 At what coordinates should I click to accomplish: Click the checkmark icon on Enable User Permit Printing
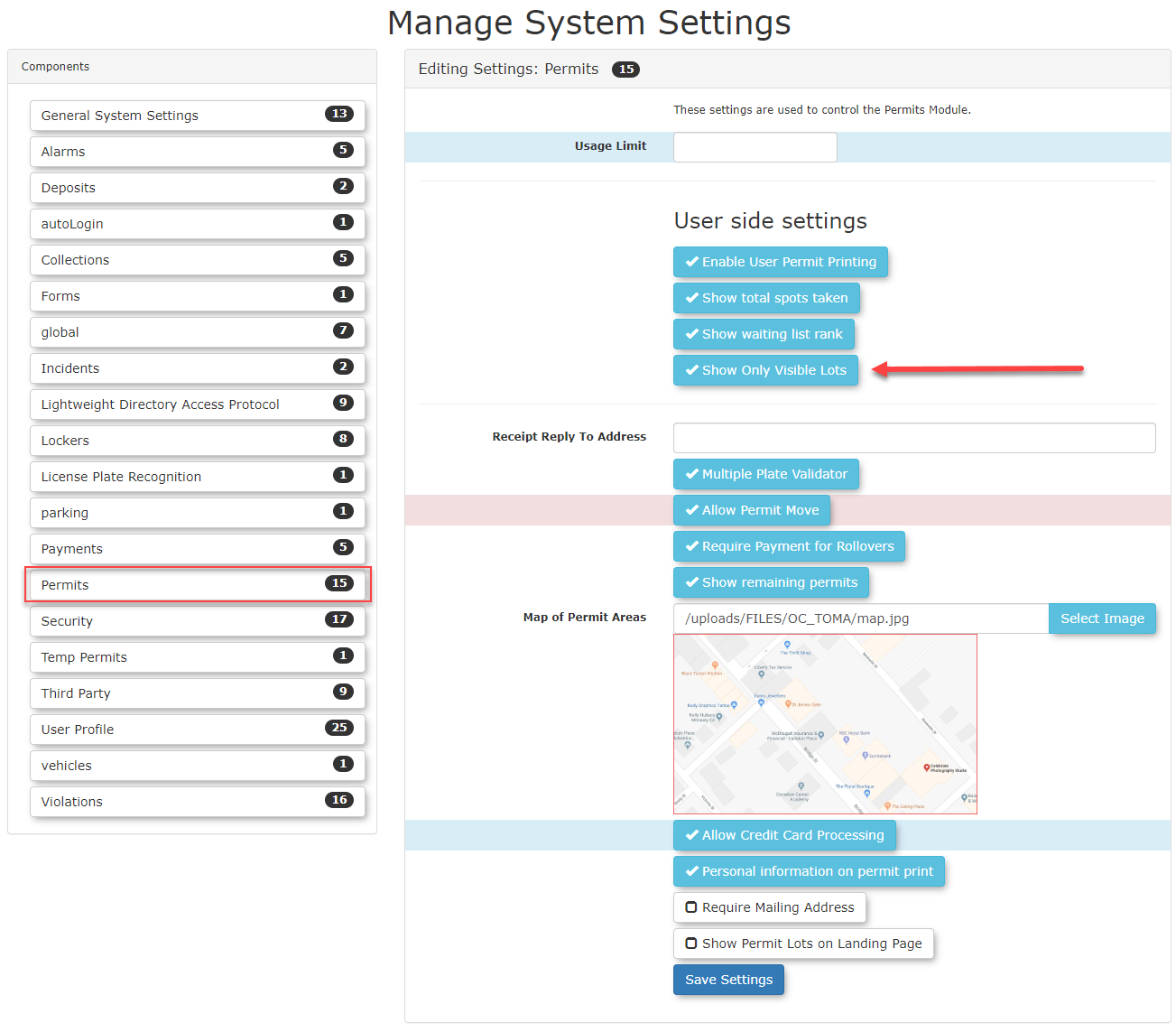coord(691,262)
